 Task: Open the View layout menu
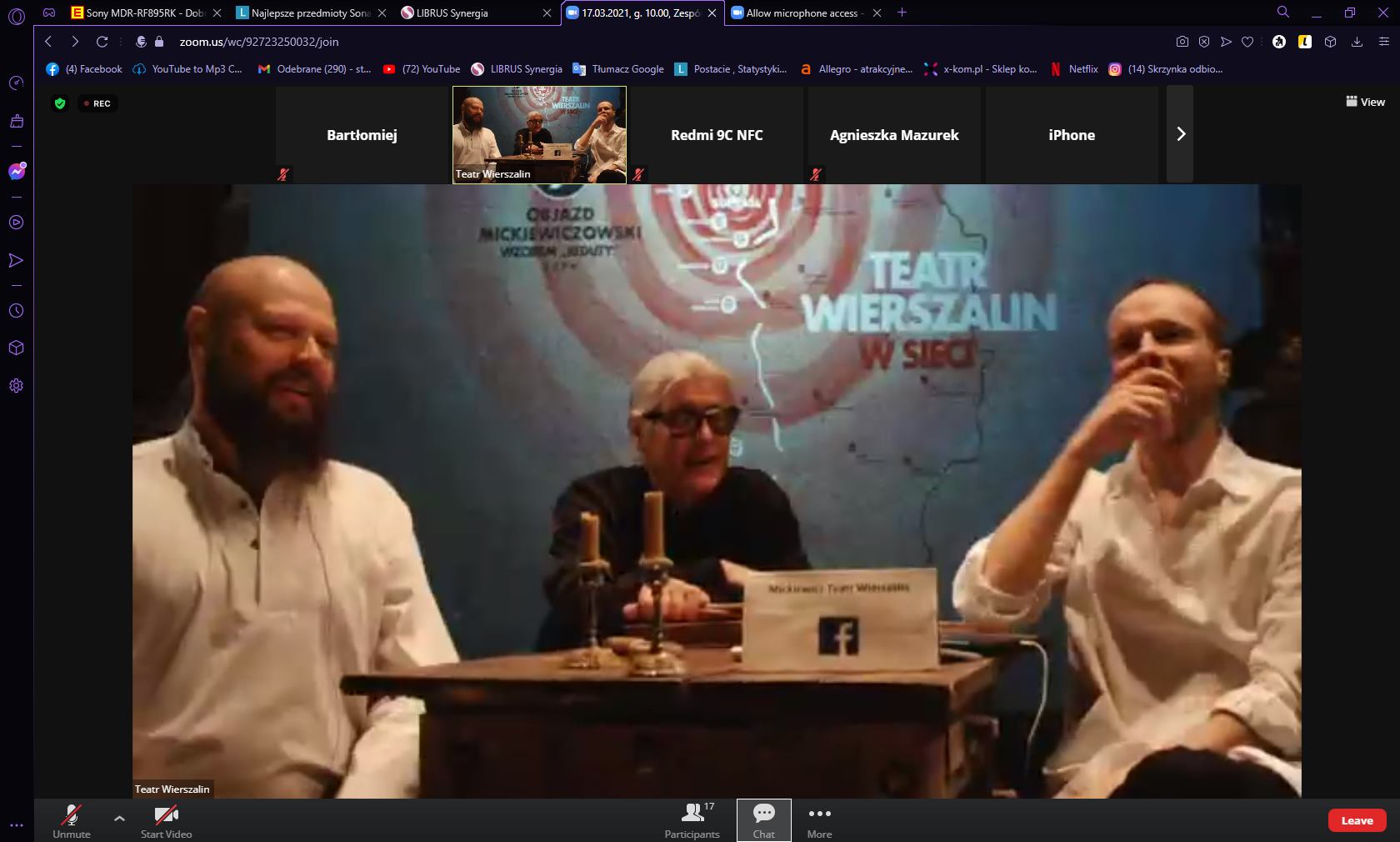(x=1365, y=102)
